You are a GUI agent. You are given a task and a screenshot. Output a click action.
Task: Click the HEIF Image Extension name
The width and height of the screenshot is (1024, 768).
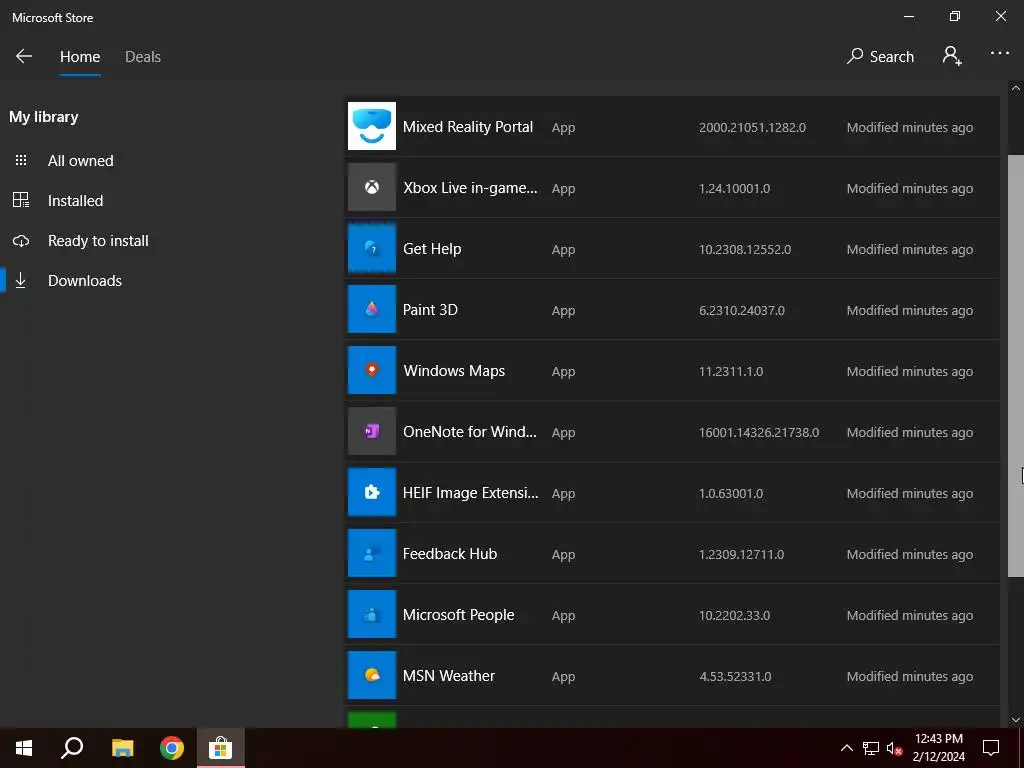point(471,493)
